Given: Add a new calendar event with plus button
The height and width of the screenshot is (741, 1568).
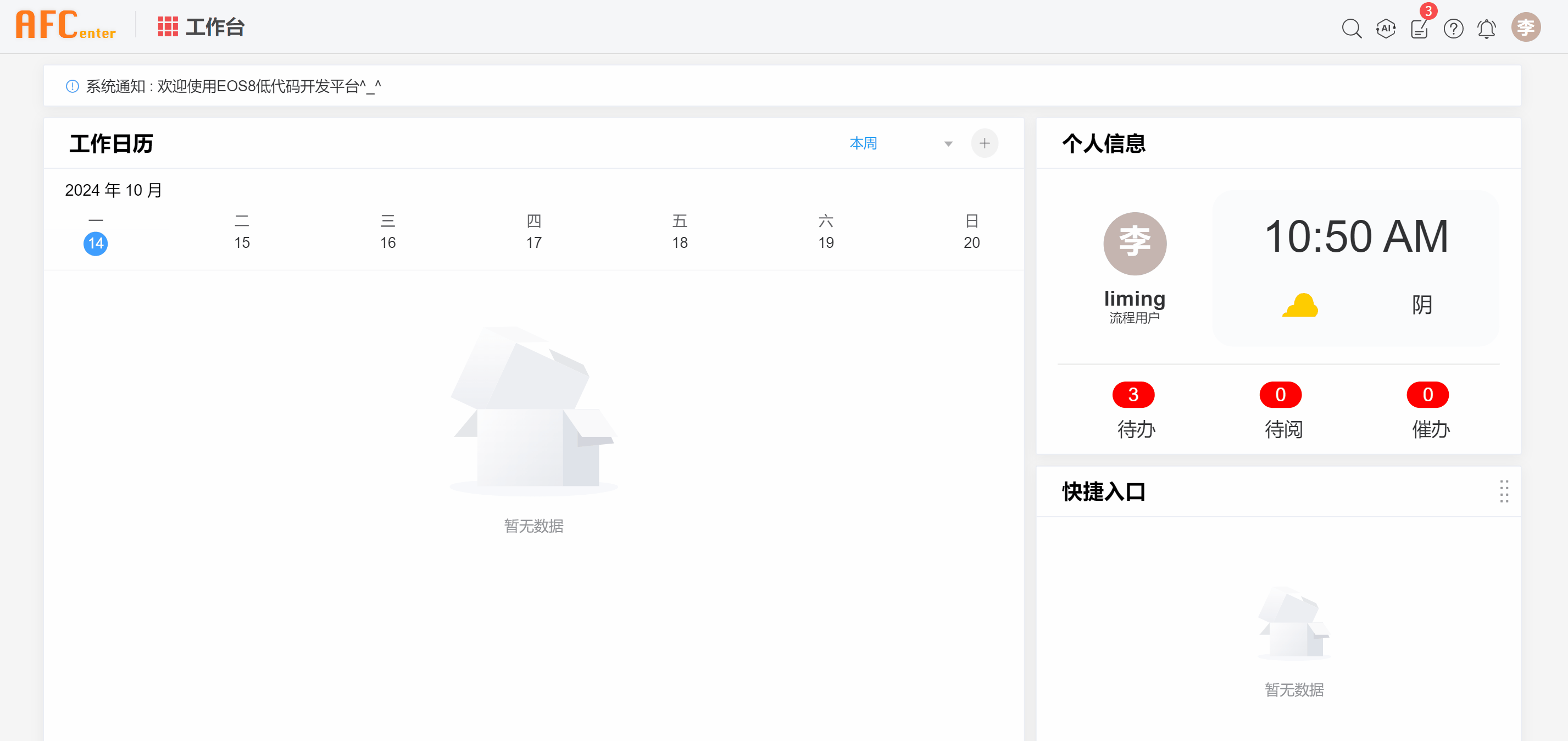Looking at the screenshot, I should pyautogui.click(x=985, y=143).
